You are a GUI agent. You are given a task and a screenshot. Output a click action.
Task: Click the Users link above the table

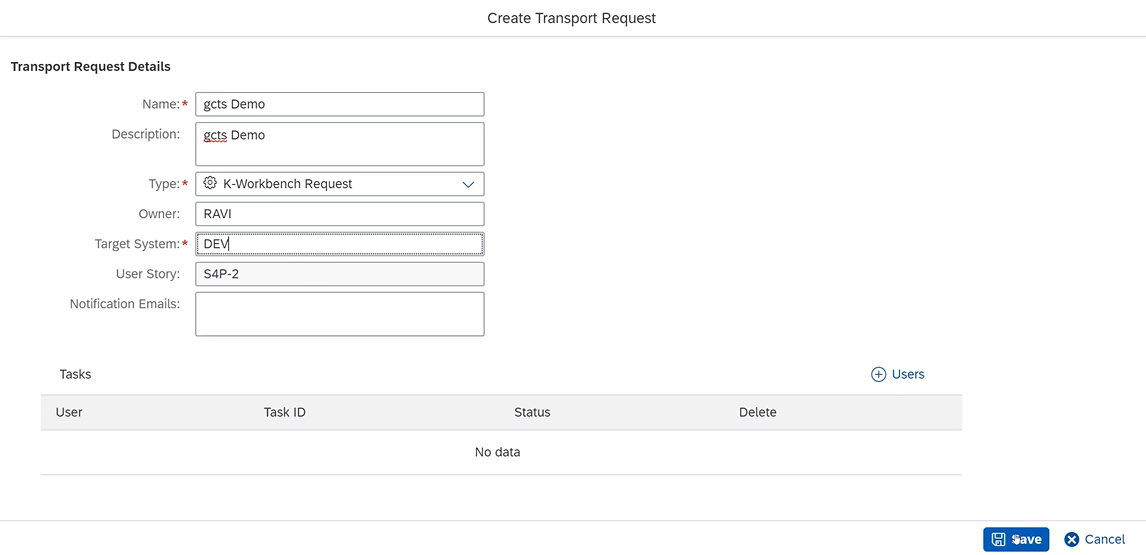[908, 374]
